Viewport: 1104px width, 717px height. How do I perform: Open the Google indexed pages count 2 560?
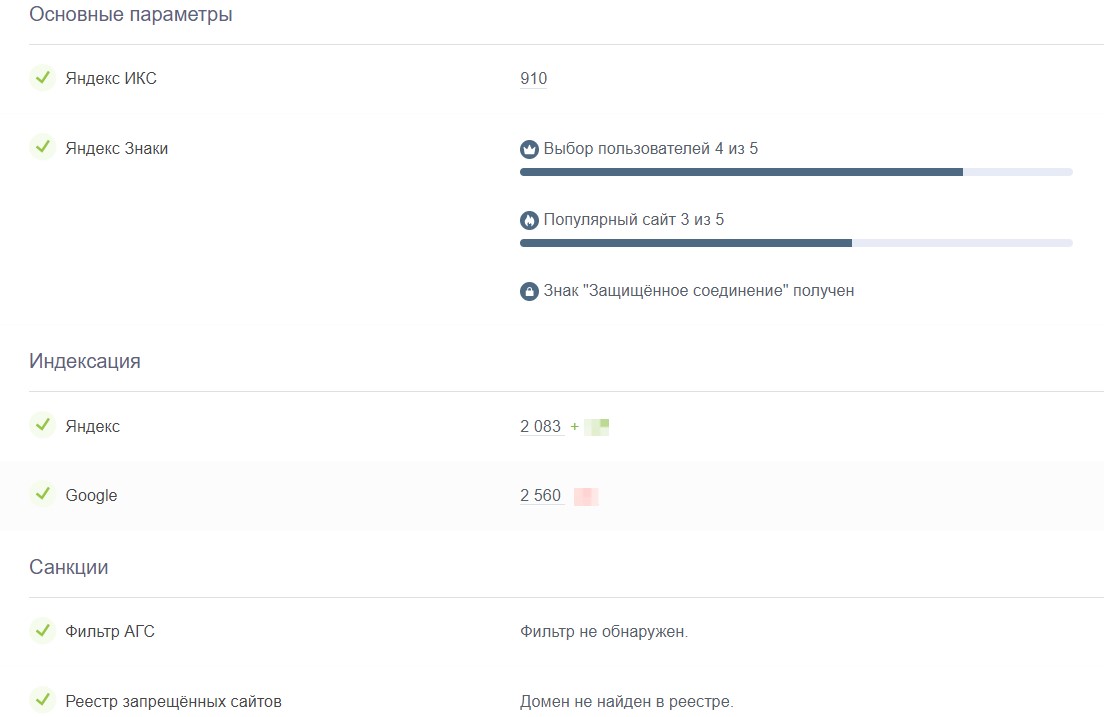[541, 496]
